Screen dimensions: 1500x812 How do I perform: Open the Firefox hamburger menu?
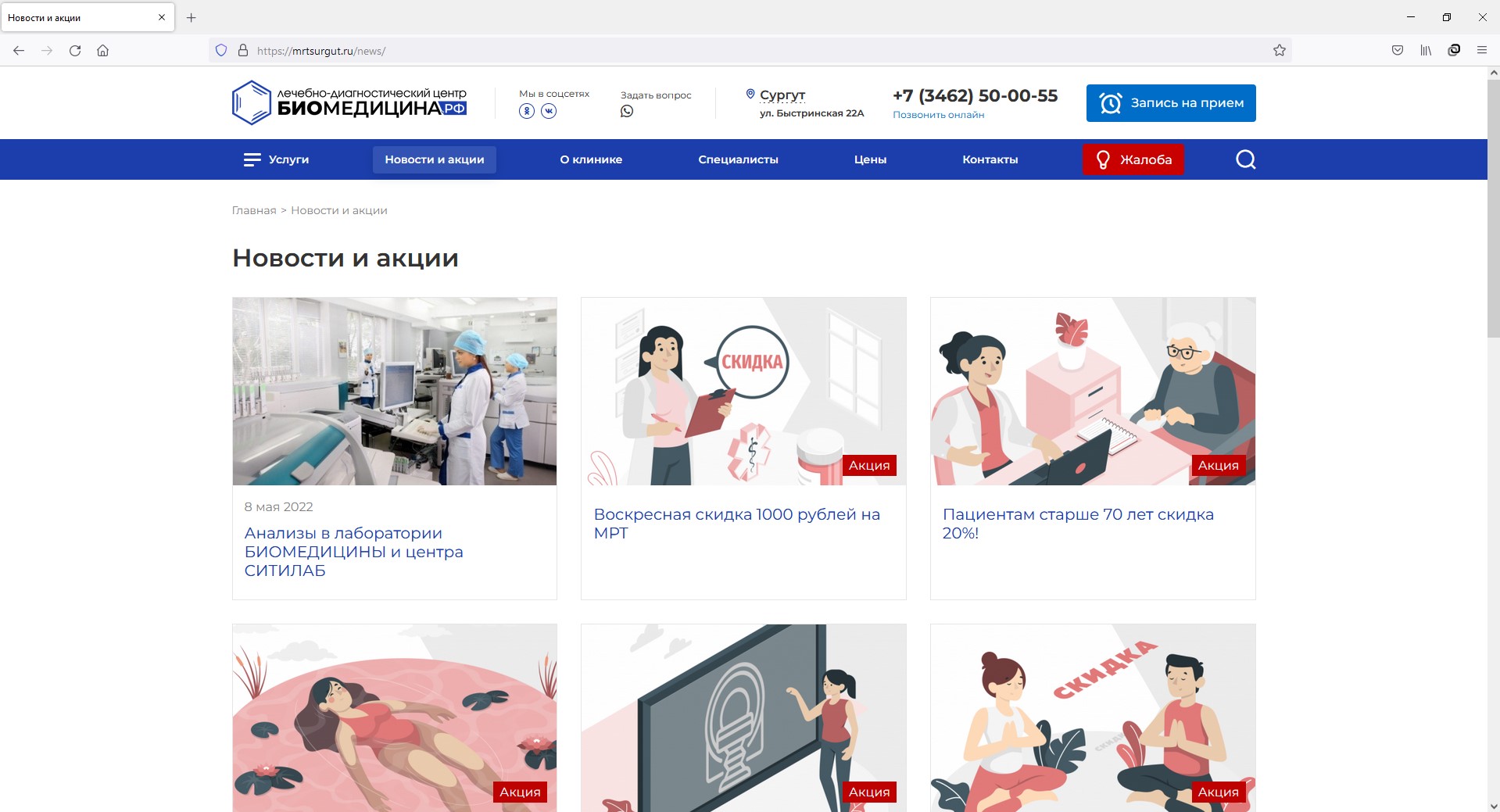(1482, 51)
